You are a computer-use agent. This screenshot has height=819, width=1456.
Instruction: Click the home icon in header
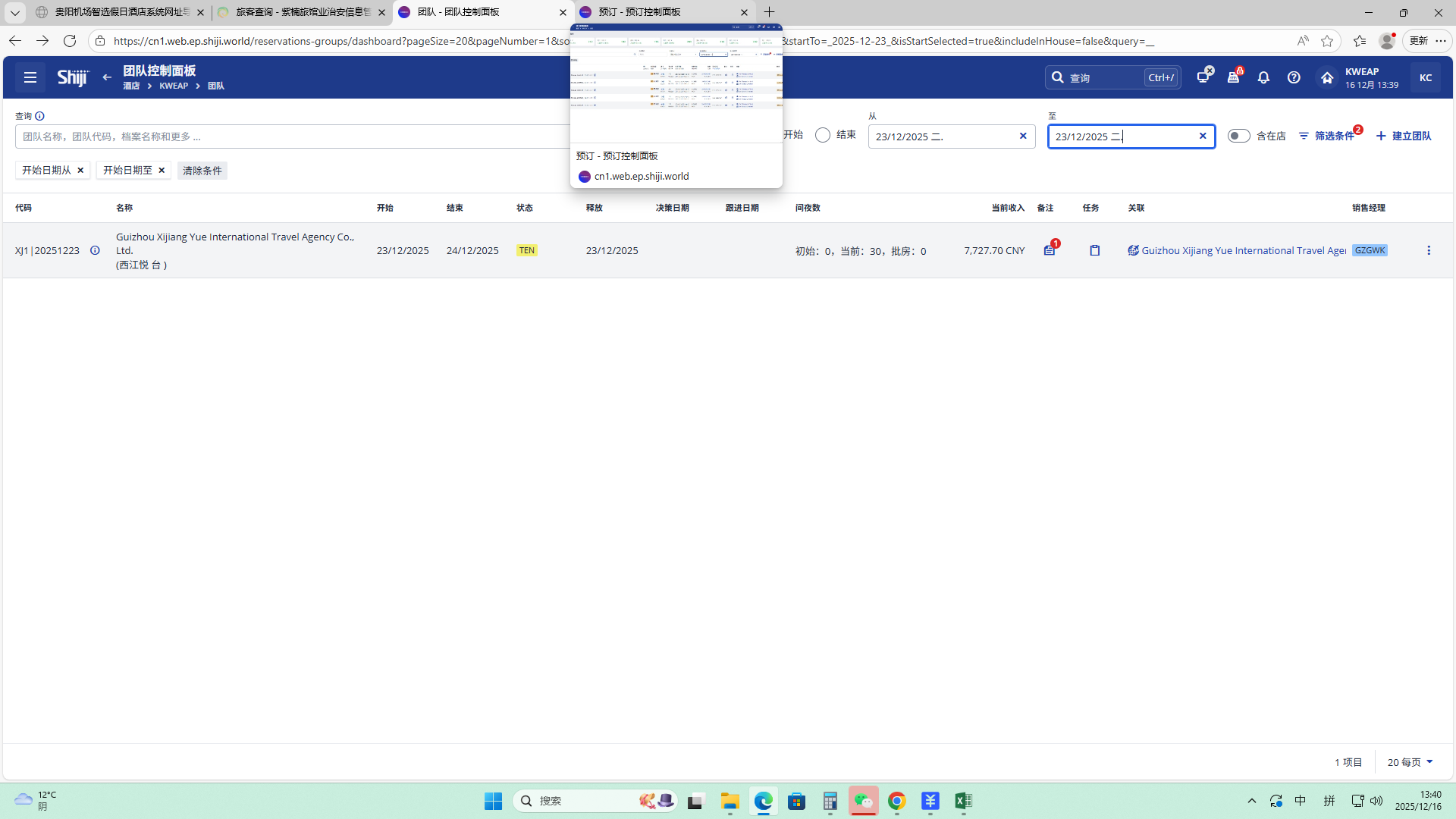click(1327, 77)
